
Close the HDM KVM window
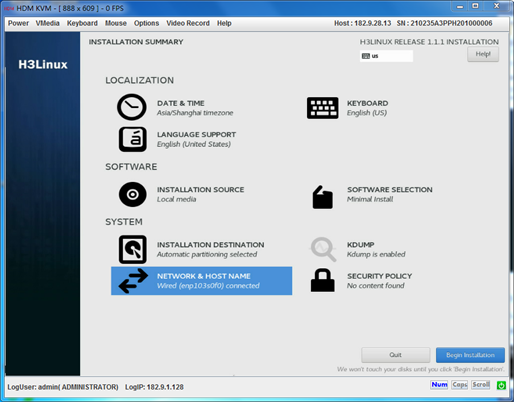[496, 6]
